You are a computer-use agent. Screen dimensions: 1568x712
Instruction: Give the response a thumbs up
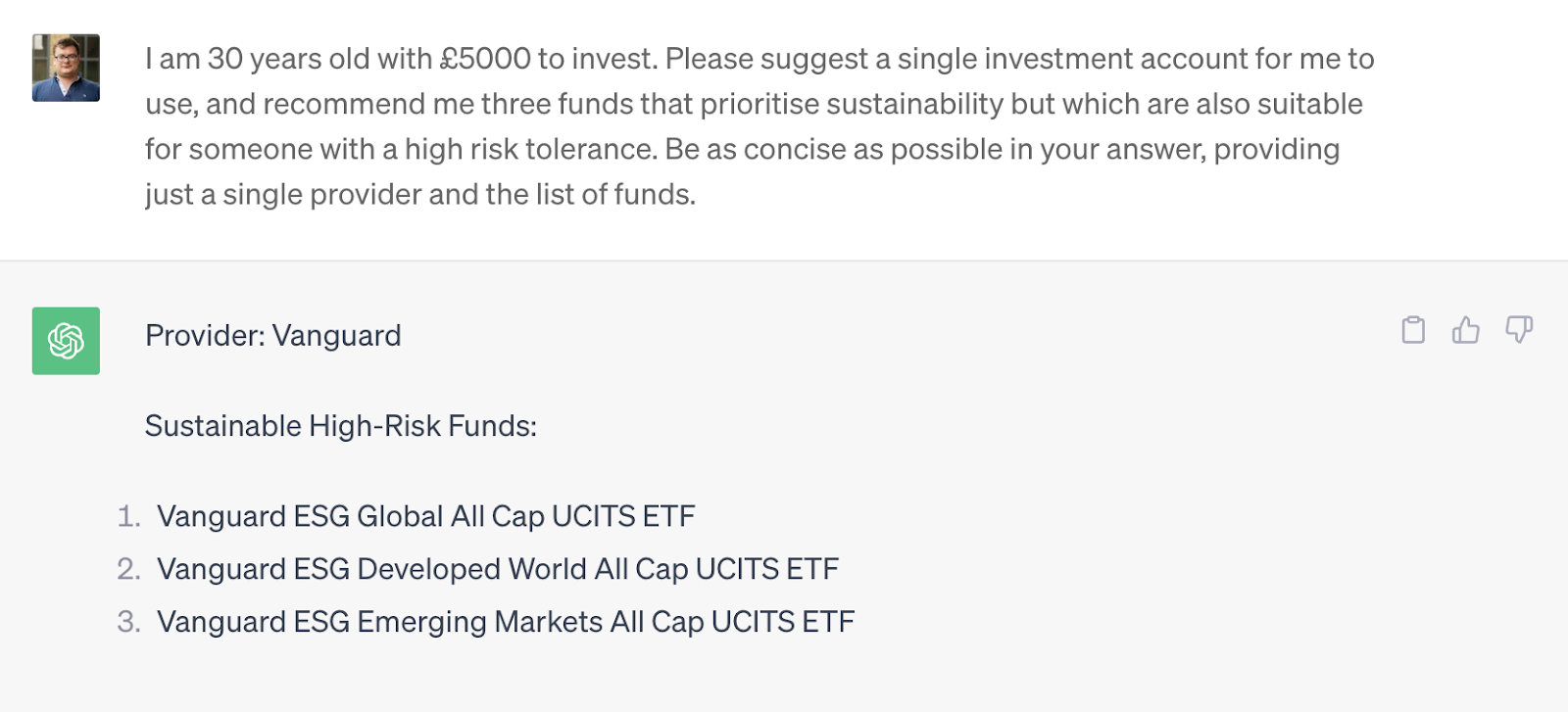coord(1466,330)
